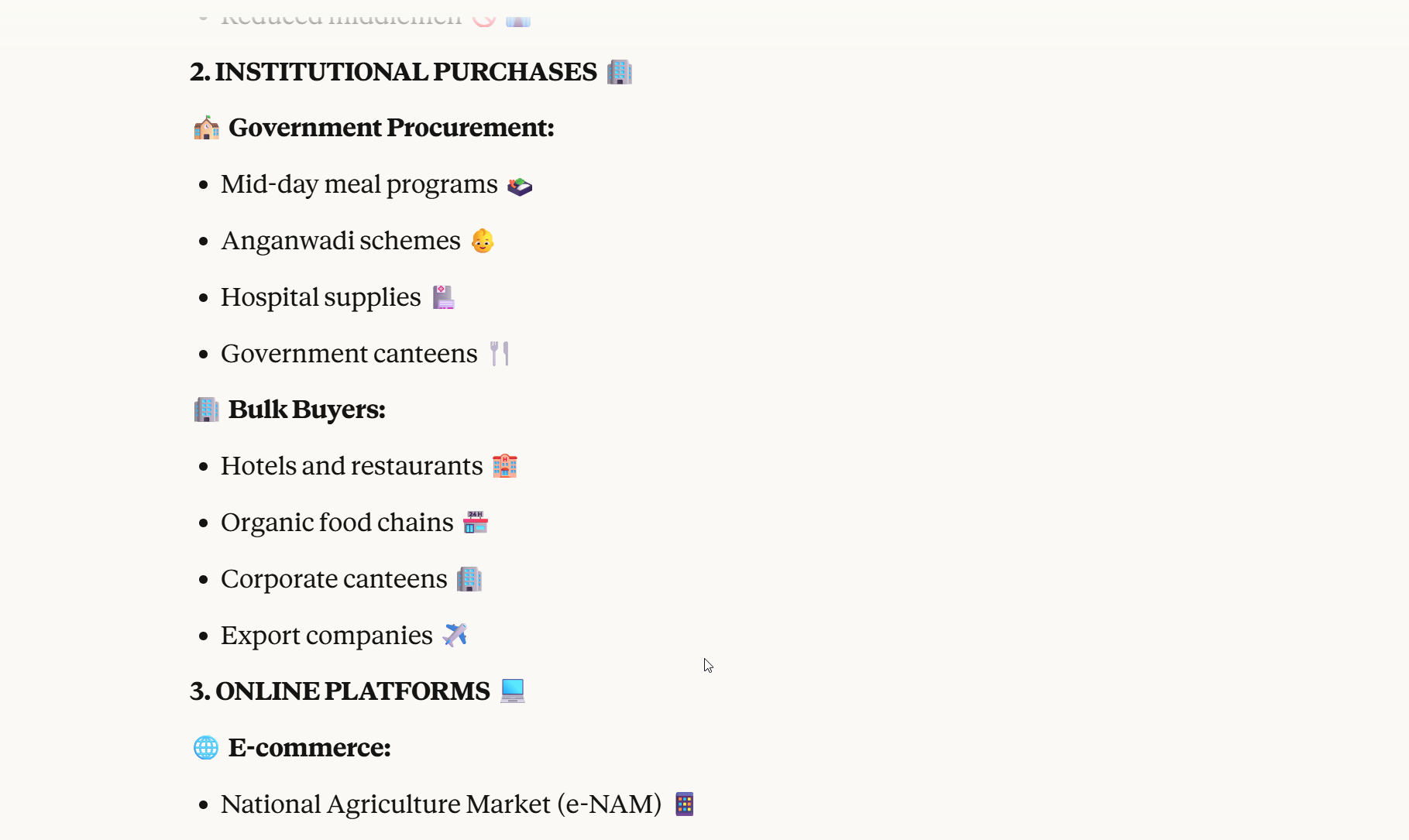Click the building emoji before Bulk Buyers
The width and height of the screenshot is (1409, 840).
206,410
